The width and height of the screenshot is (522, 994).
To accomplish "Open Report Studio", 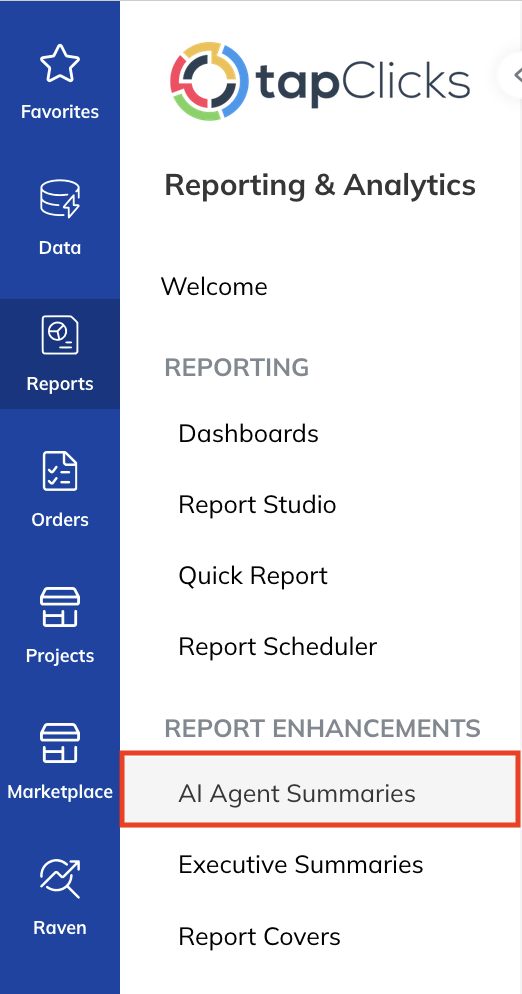I will [257, 505].
